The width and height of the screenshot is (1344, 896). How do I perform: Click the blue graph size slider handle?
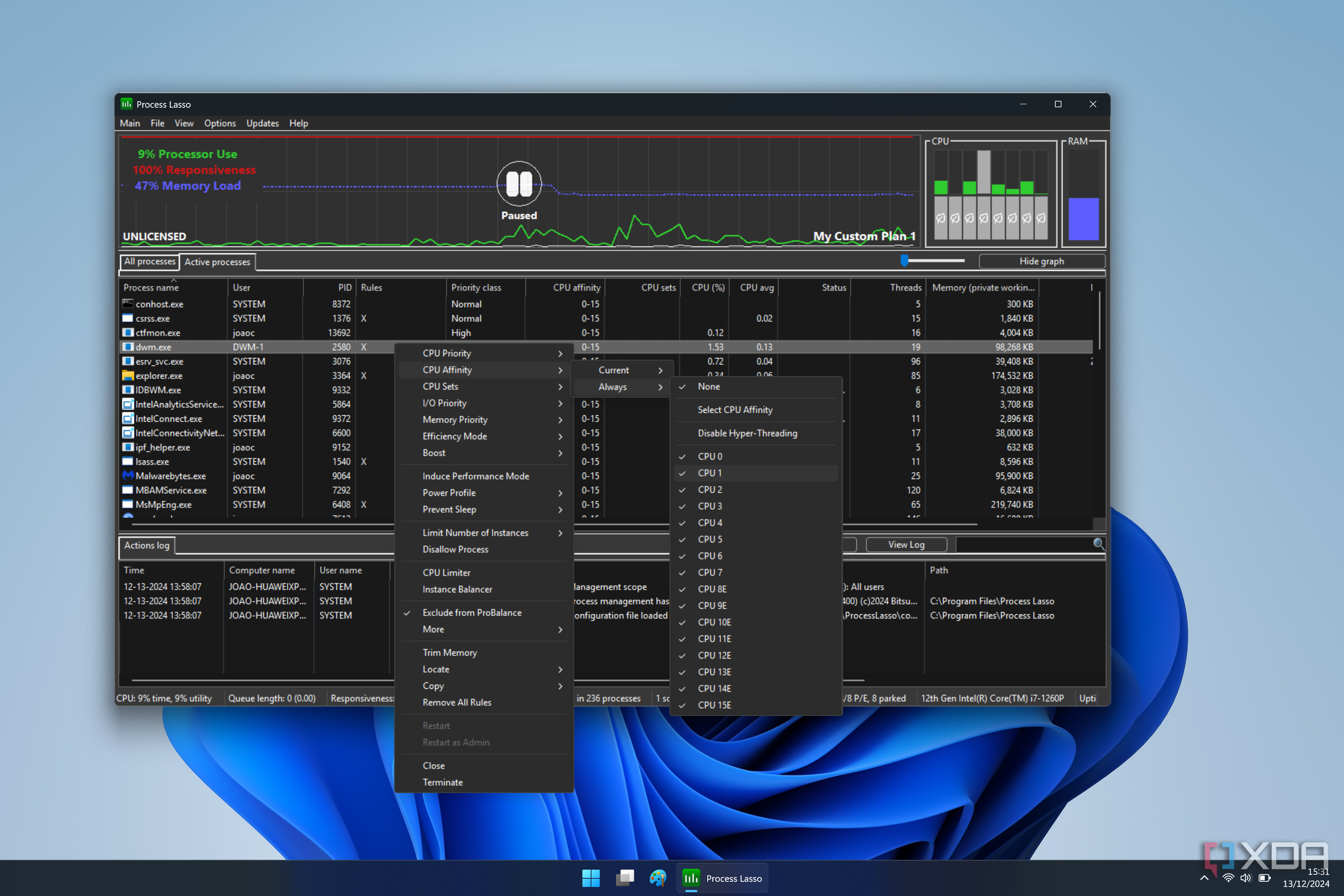904,261
